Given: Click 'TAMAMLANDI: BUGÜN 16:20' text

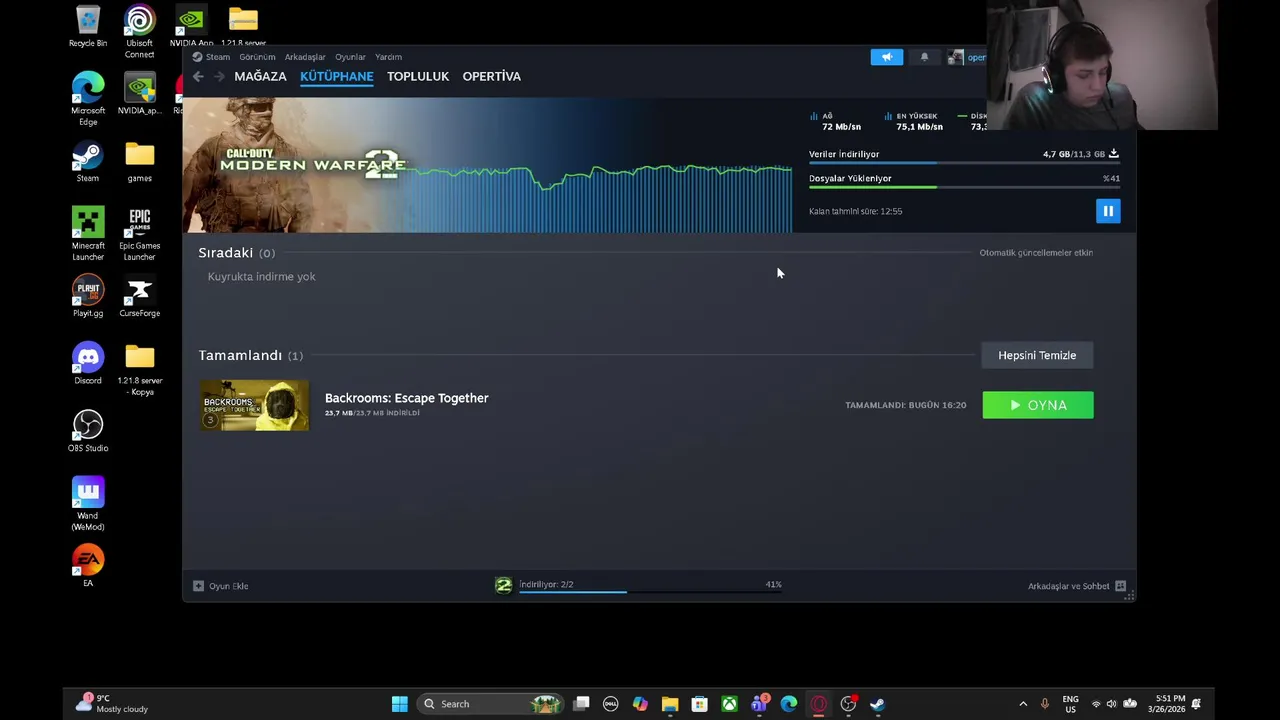Looking at the screenshot, I should coord(905,405).
